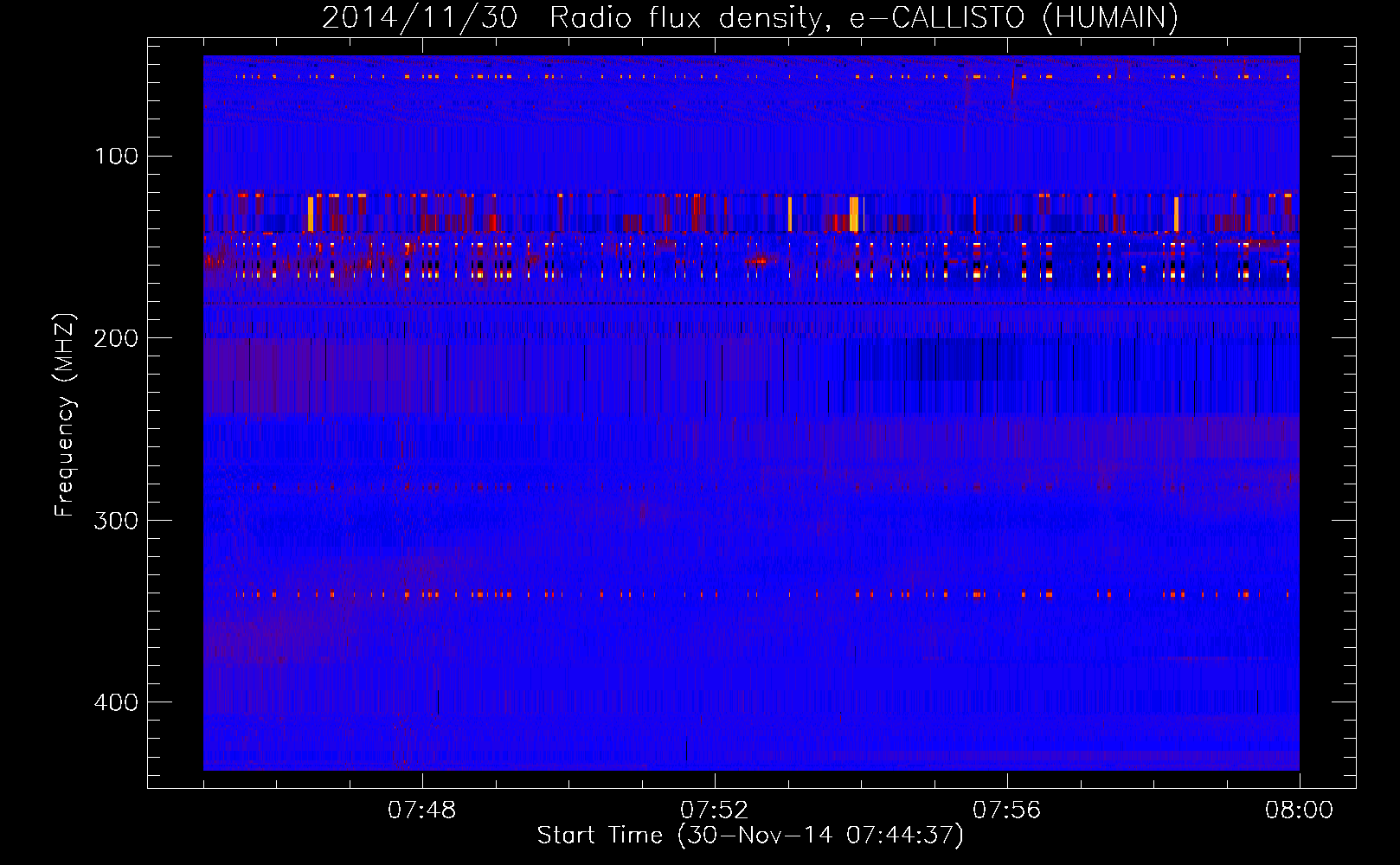This screenshot has height=865, width=1400.
Task: Click the plot title '2014/11/30 Radio flux density, e-CALLISTO (HUMAIN)'
Action: coord(750,17)
